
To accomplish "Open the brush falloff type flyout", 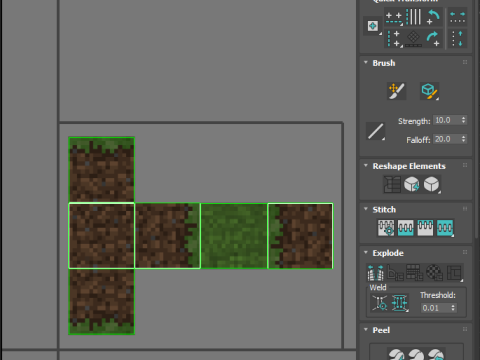I will tap(375, 131).
